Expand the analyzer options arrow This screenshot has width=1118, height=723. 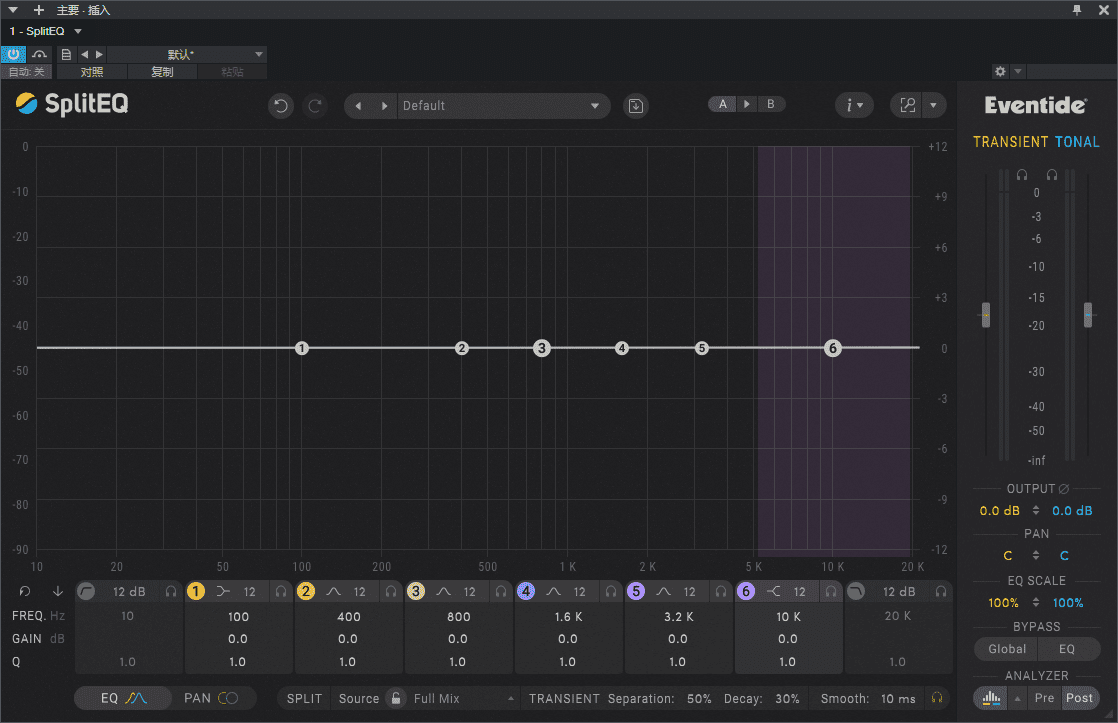click(x=1017, y=699)
